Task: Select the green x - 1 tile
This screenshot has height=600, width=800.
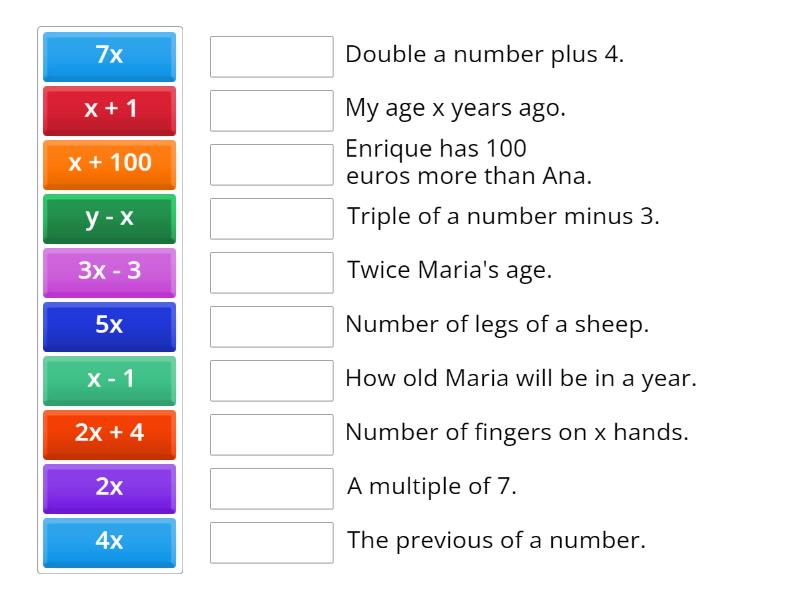Action: (x=109, y=380)
